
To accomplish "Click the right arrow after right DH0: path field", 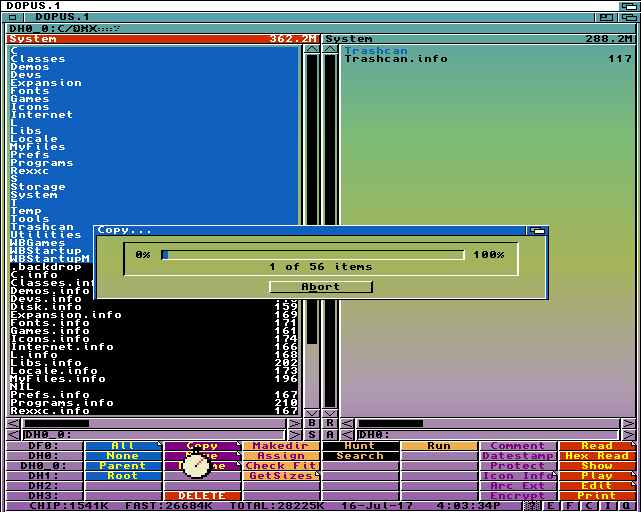I will click(628, 435).
